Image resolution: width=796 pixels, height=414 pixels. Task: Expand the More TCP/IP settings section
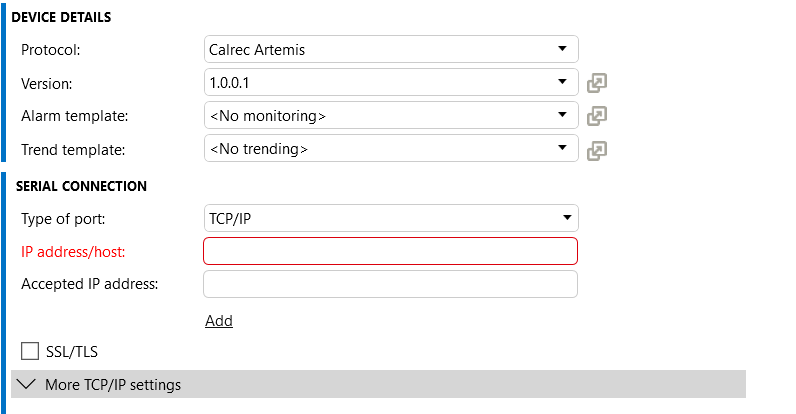pyautogui.click(x=378, y=384)
